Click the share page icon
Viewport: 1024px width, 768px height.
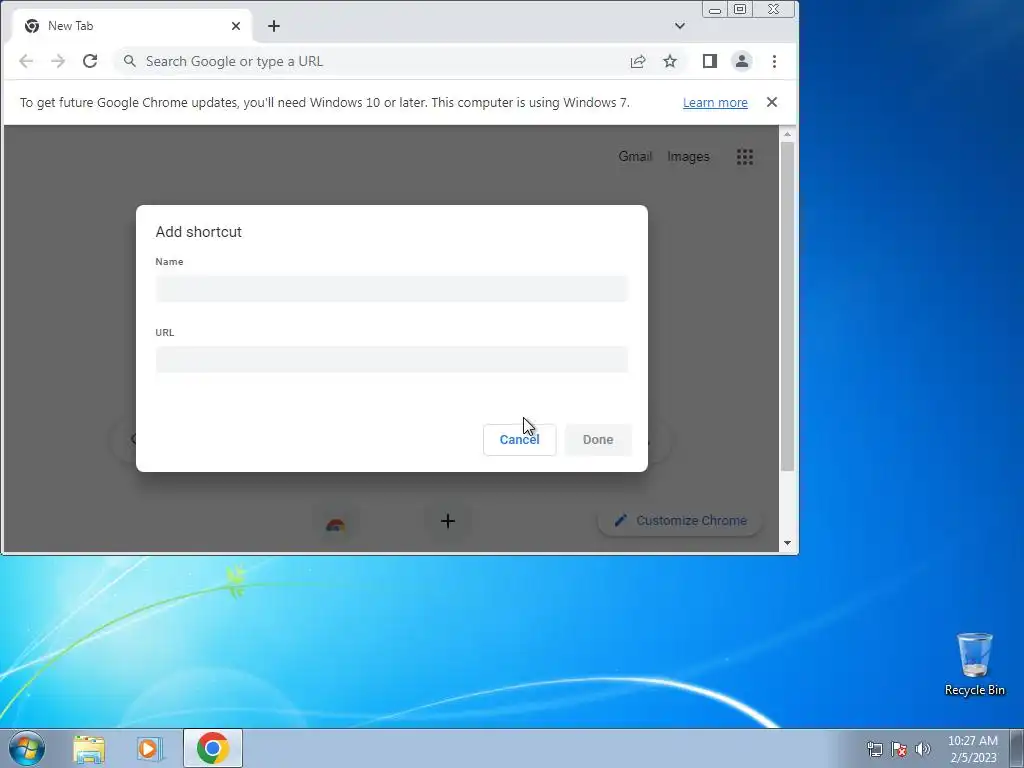[x=638, y=61]
